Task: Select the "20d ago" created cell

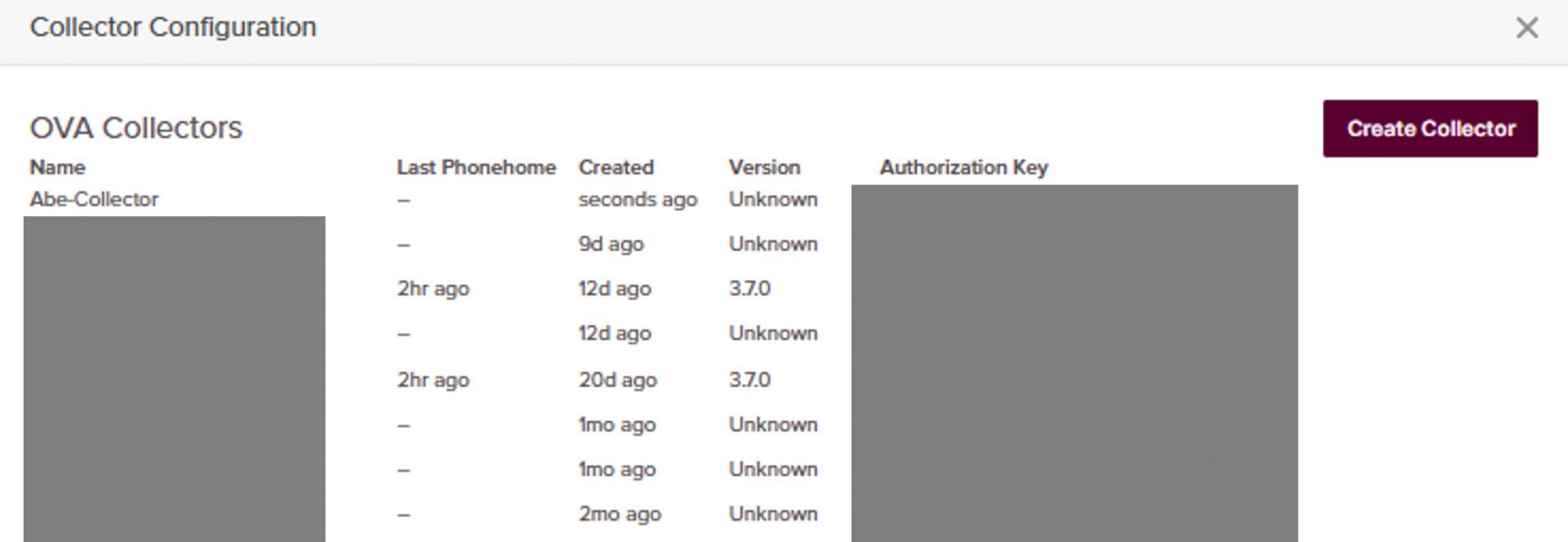Action: pyautogui.click(x=617, y=380)
